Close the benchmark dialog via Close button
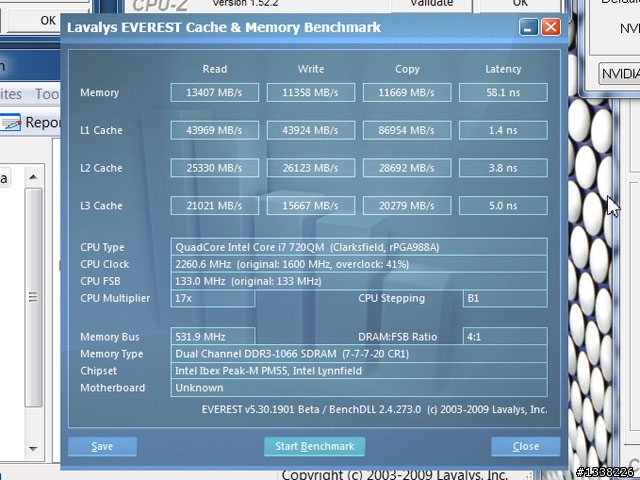 click(x=525, y=446)
